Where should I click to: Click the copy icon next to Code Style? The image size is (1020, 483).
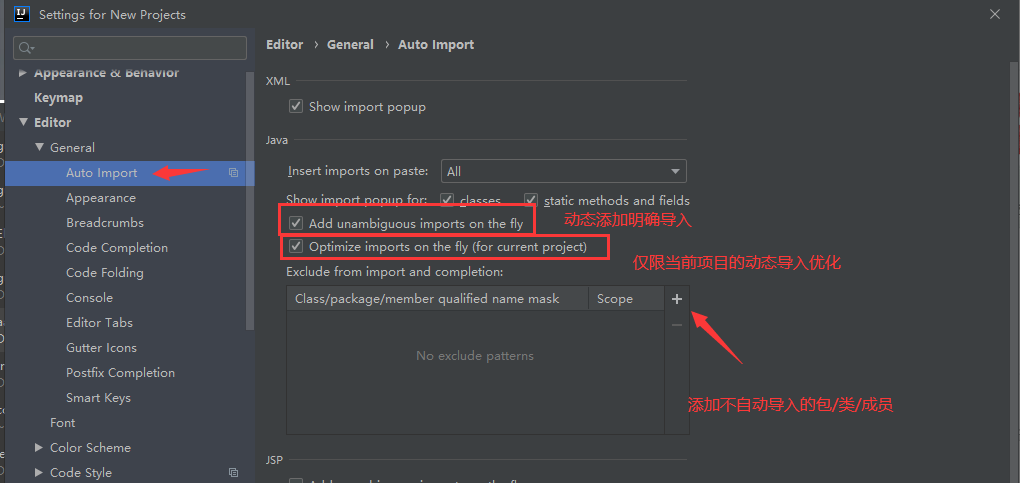pos(234,473)
